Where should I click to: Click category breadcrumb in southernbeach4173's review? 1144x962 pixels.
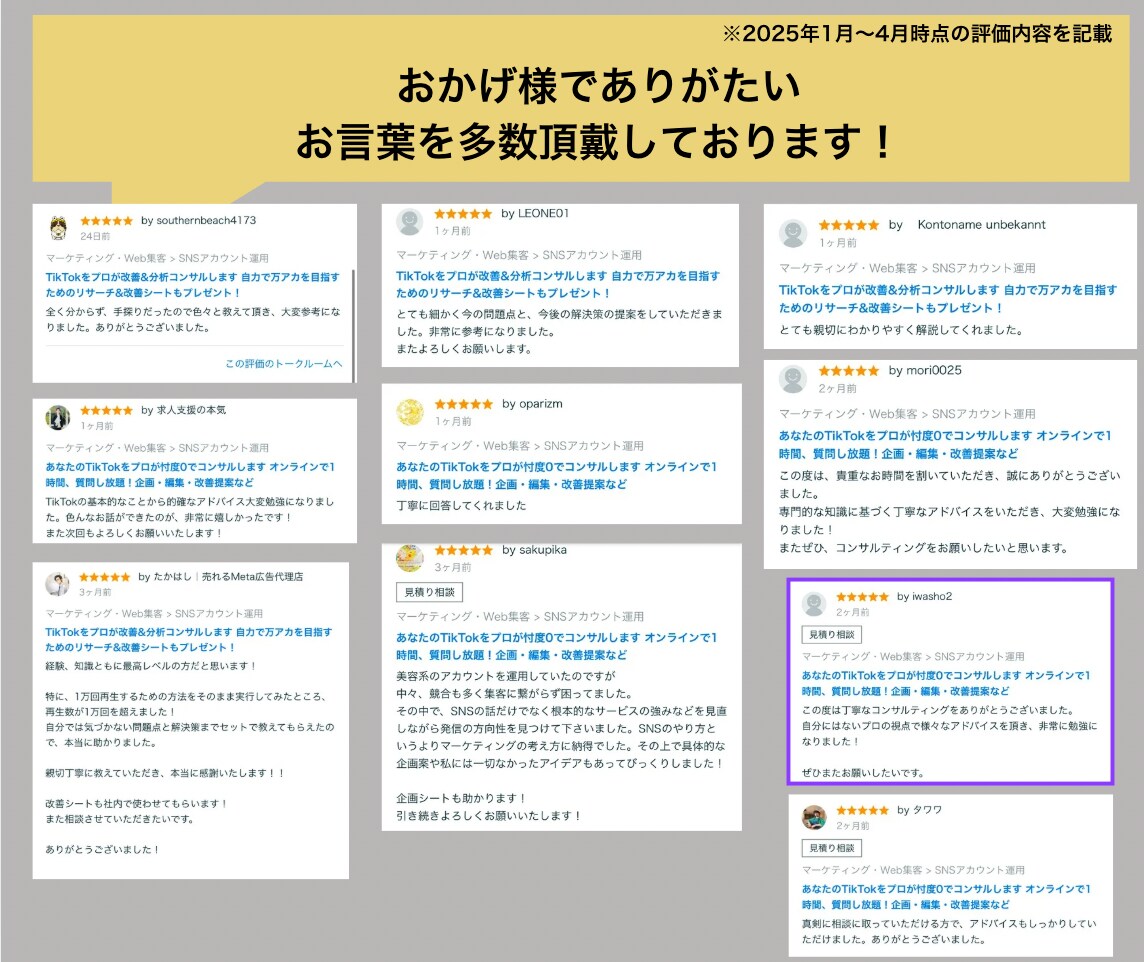[157, 258]
